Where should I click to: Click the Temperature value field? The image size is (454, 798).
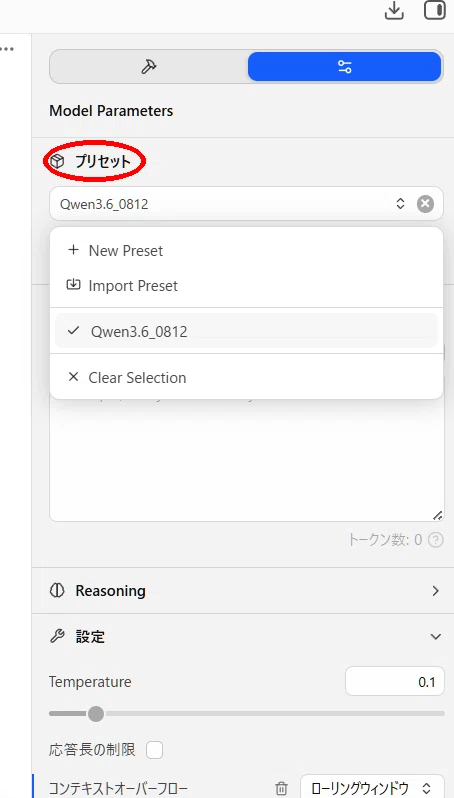[395, 681]
